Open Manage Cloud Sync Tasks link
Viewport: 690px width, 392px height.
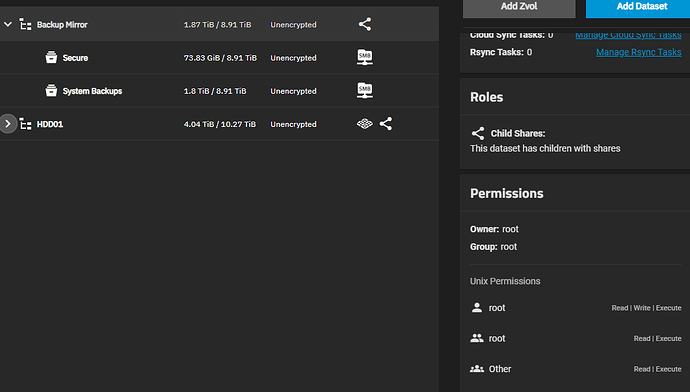[628, 35]
